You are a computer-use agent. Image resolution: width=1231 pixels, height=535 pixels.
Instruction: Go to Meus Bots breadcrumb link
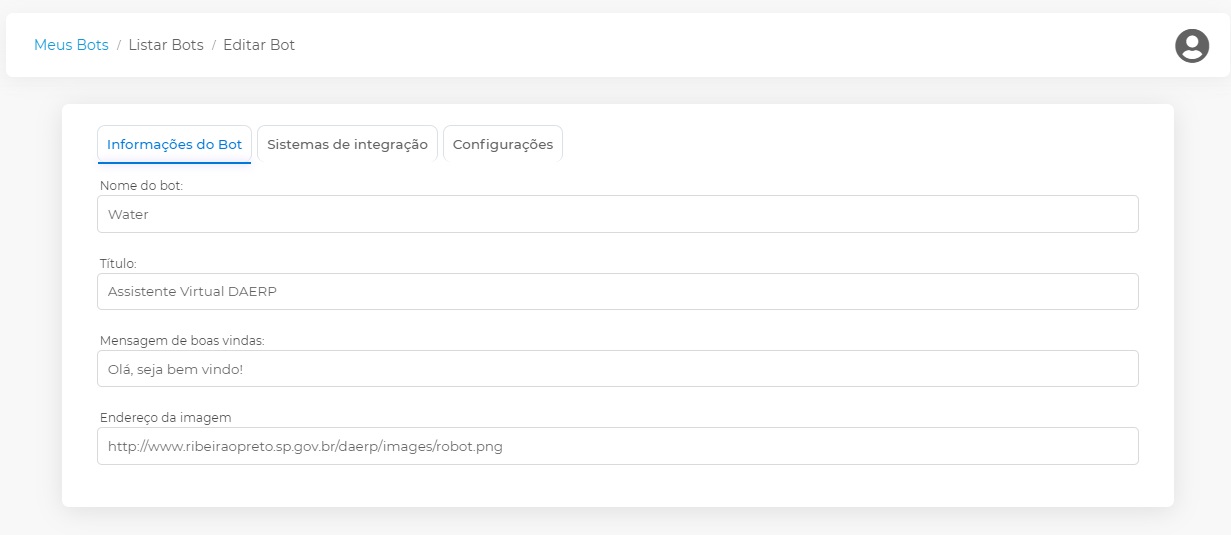point(71,45)
